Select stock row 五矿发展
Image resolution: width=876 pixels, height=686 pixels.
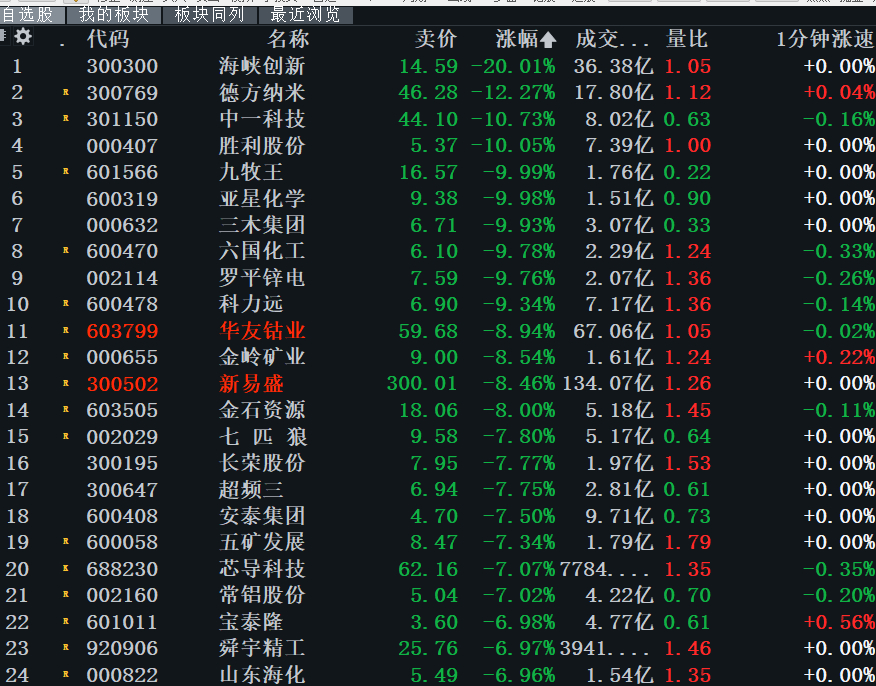pyautogui.click(x=438, y=542)
